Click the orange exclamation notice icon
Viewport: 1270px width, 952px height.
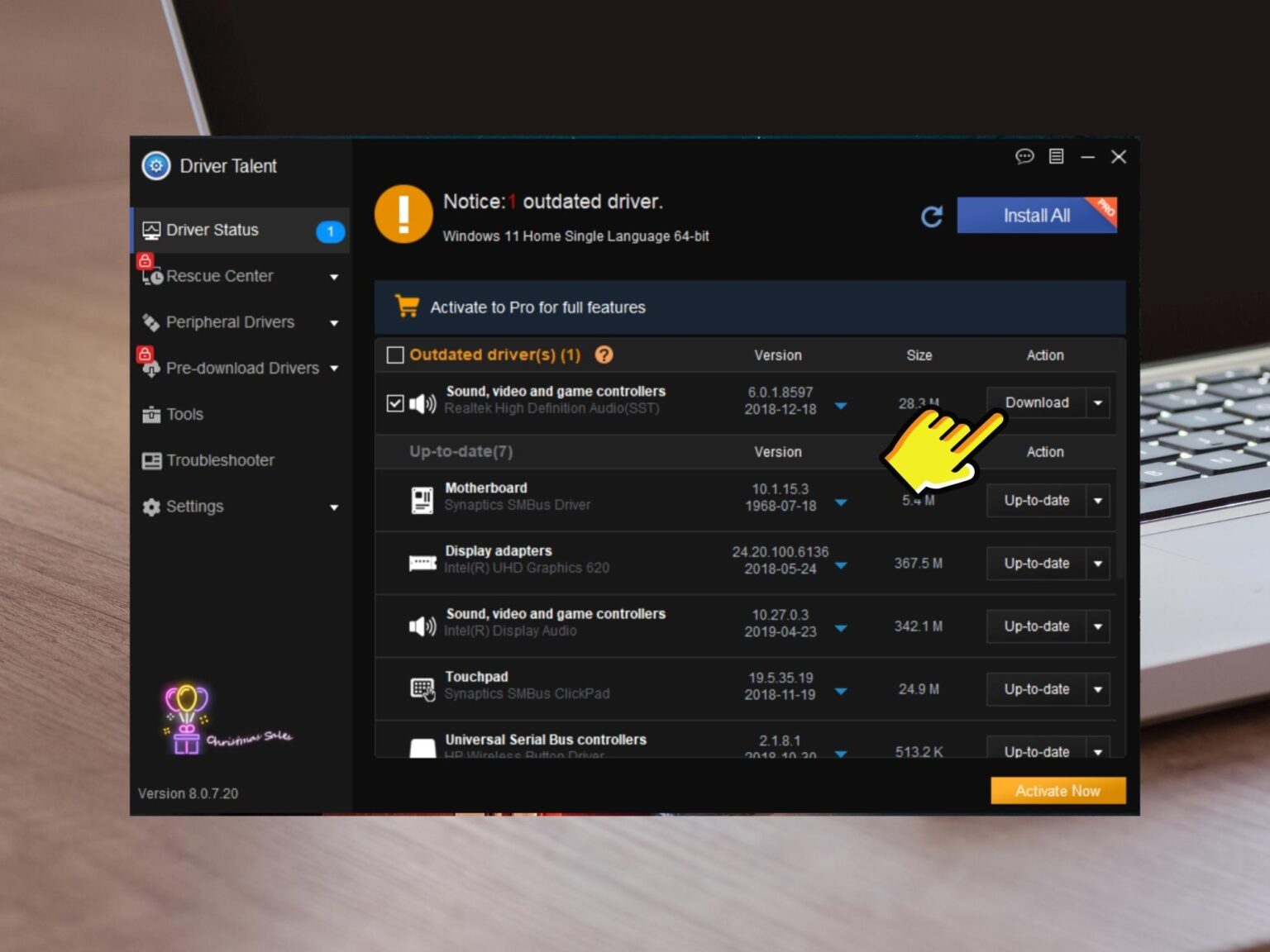(x=403, y=214)
